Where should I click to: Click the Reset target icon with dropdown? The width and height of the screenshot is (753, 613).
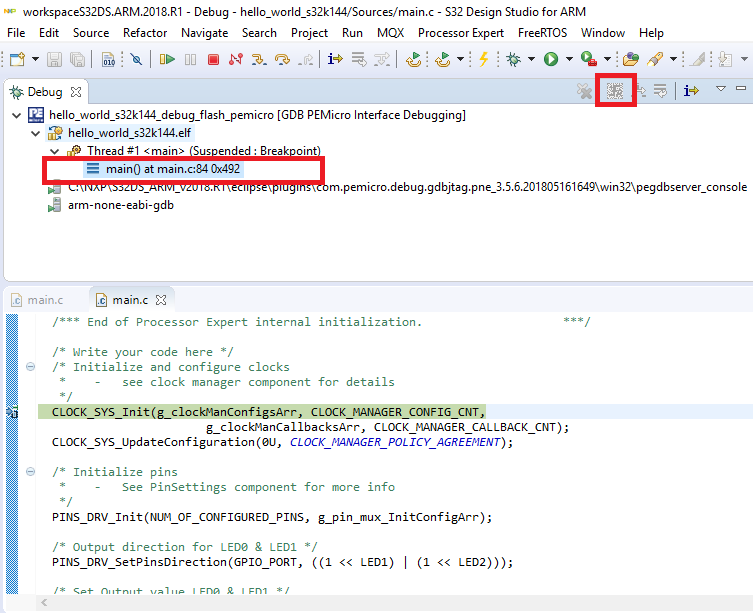pos(442,59)
